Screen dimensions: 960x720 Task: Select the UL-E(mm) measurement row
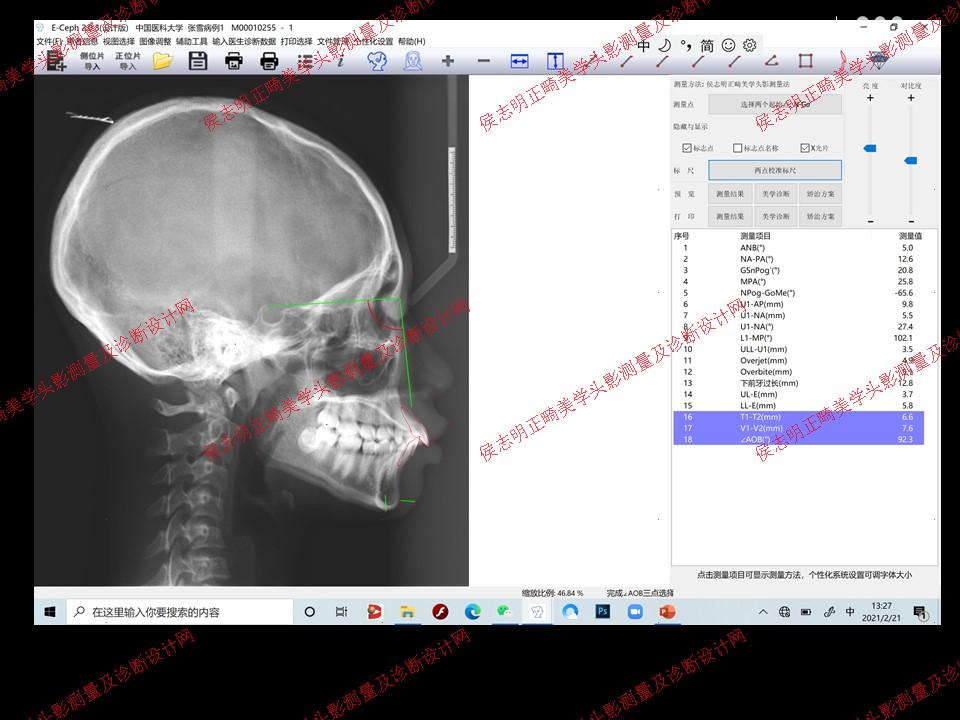click(798, 394)
